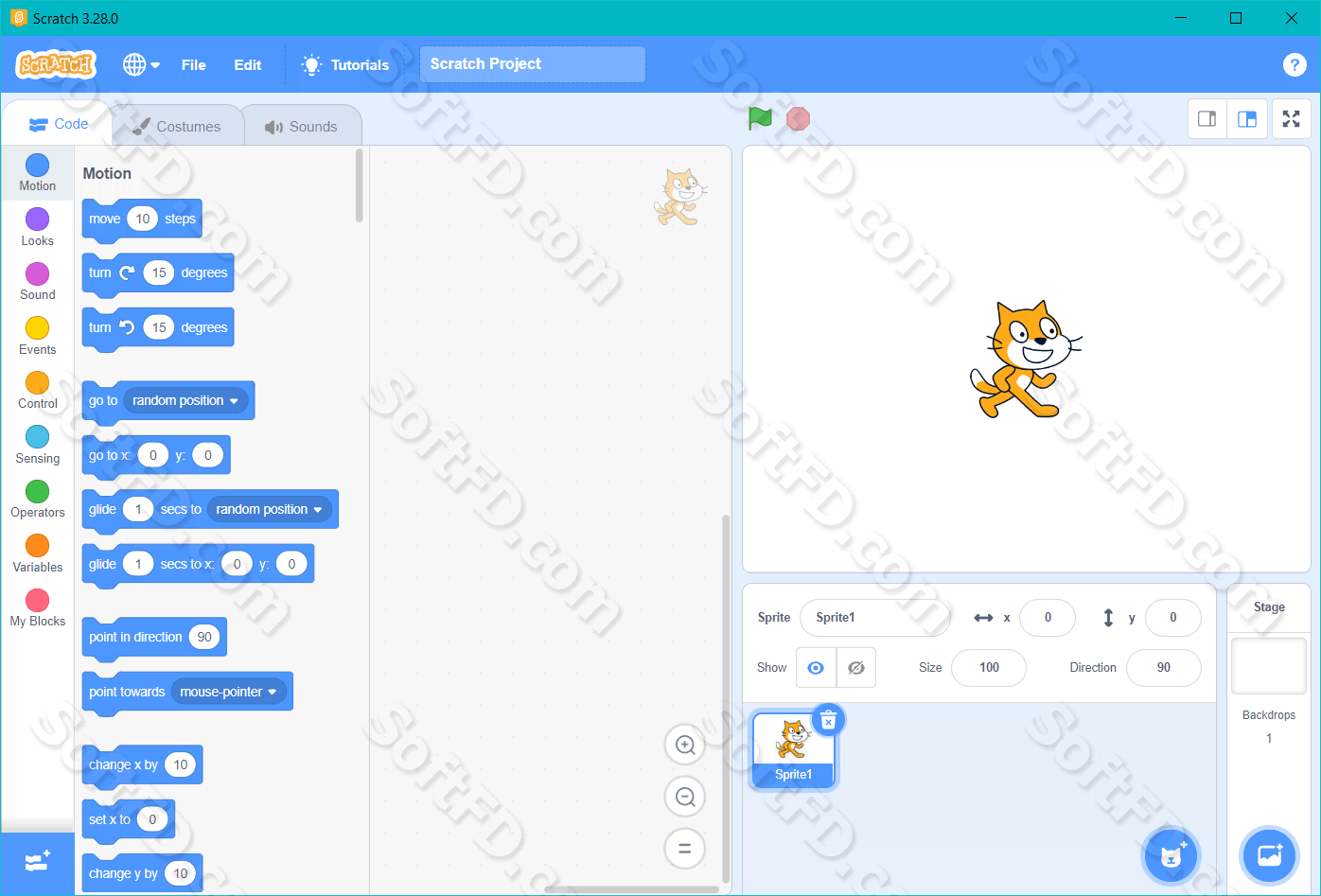
Task: Select the Sensing block category
Action: [38, 446]
